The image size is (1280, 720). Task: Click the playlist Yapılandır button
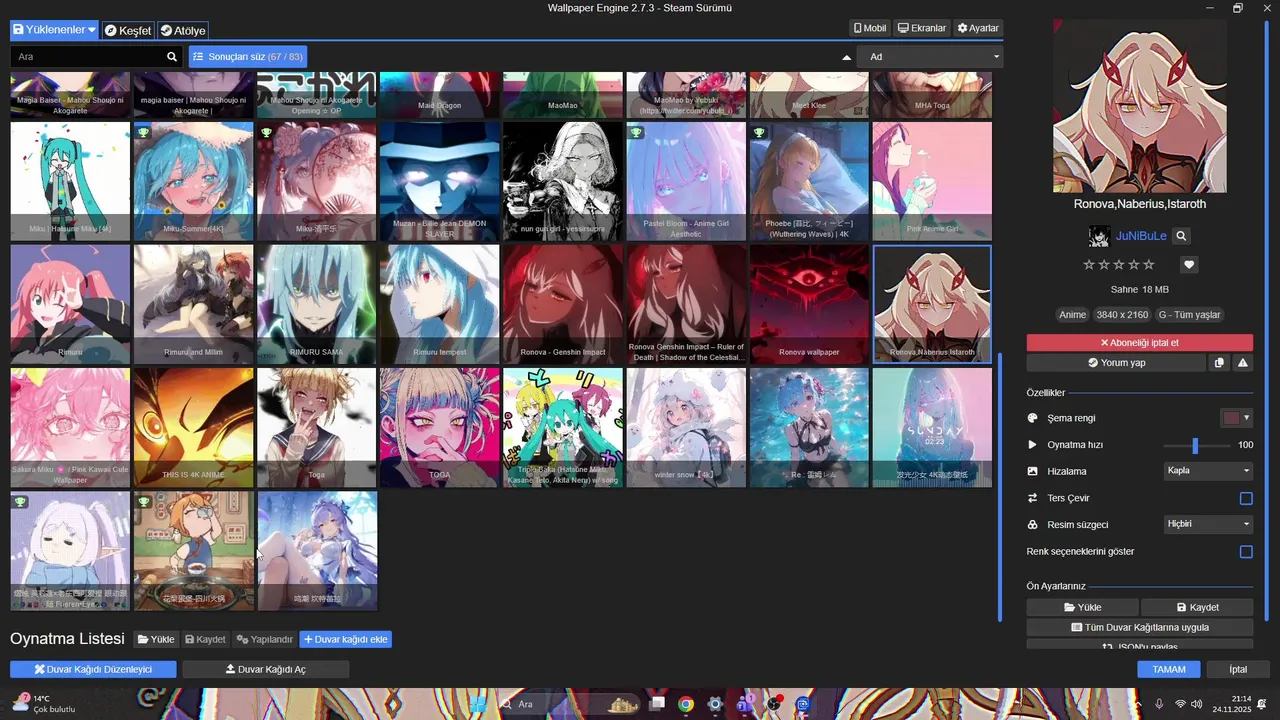click(x=264, y=639)
